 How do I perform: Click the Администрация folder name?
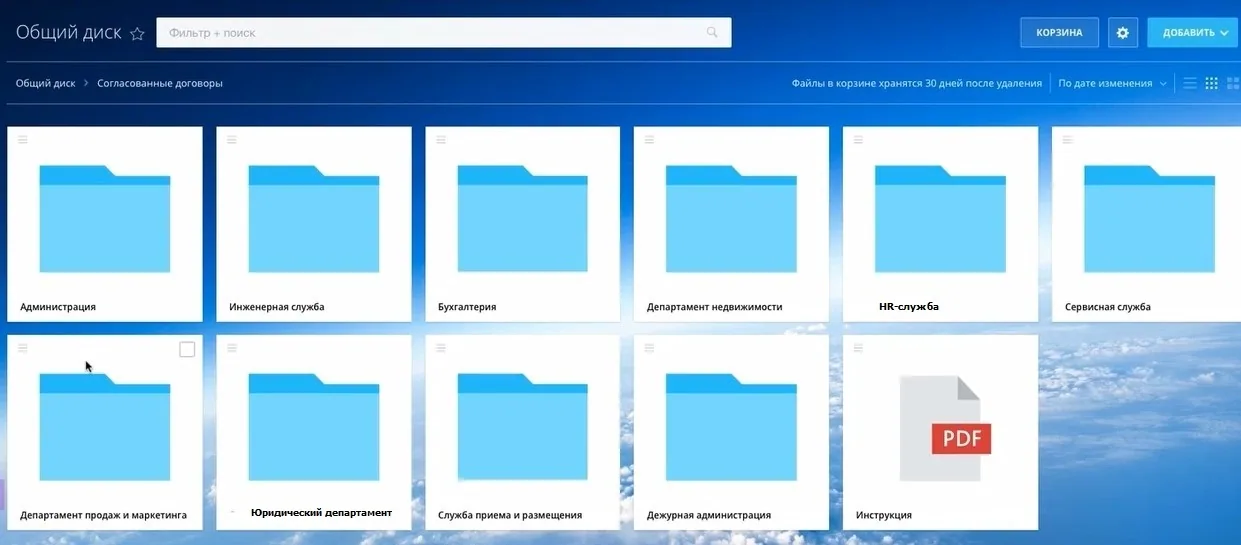pos(58,307)
